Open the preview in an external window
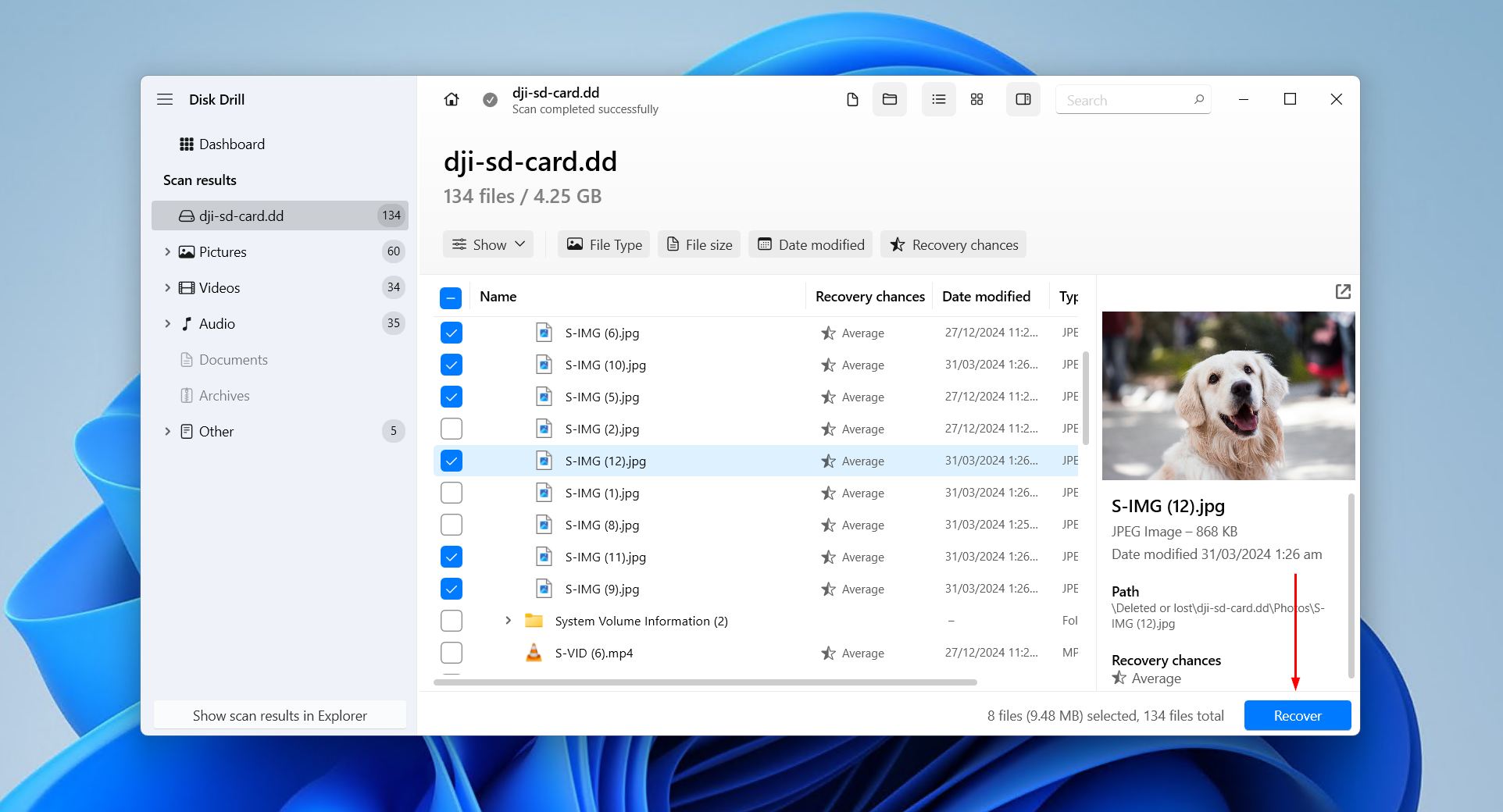 click(x=1343, y=291)
